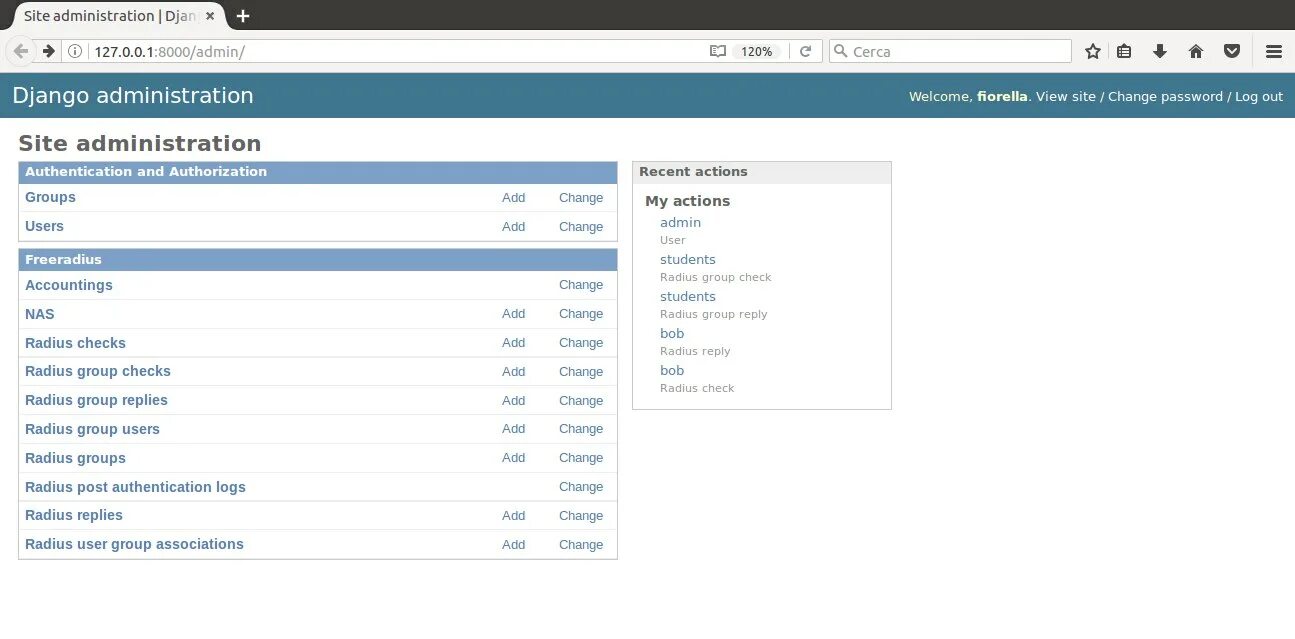Open the Freeradius section header
This screenshot has height=639, width=1295.
63,260
